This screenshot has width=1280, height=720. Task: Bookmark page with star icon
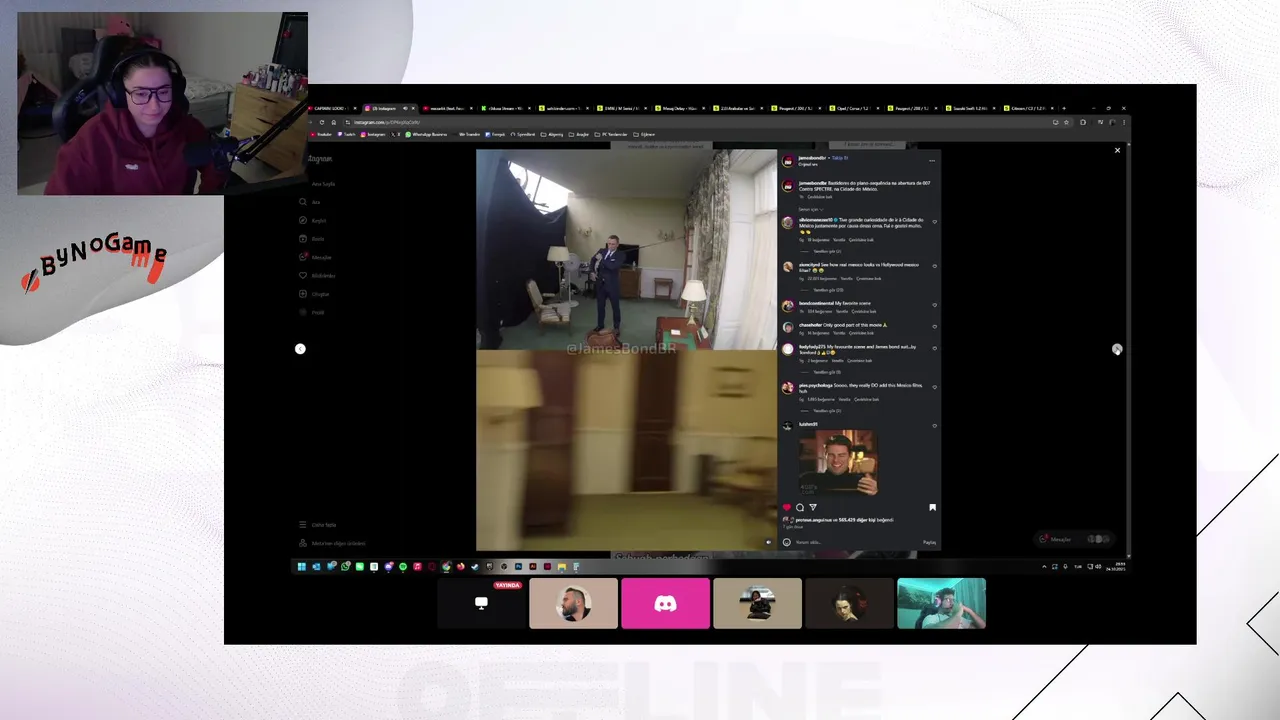coord(1066,122)
